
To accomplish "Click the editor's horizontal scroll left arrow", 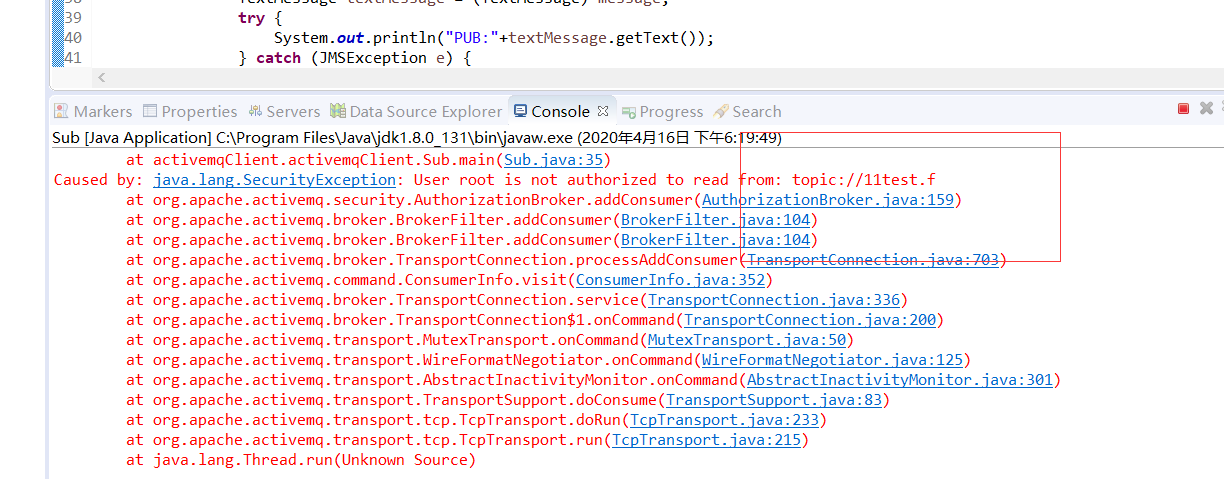I will 102,77.
